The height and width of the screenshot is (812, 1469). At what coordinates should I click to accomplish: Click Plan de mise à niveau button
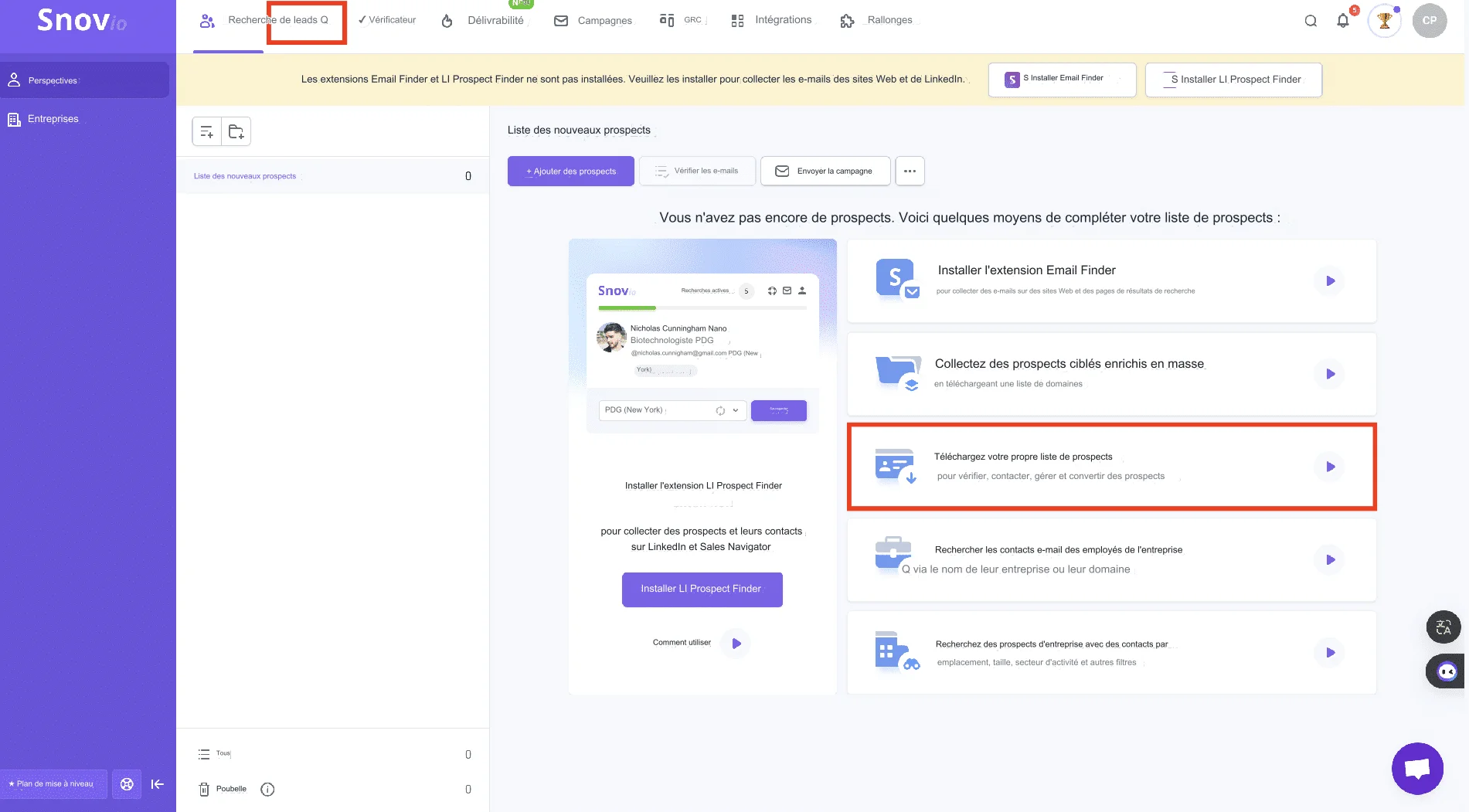[53, 784]
